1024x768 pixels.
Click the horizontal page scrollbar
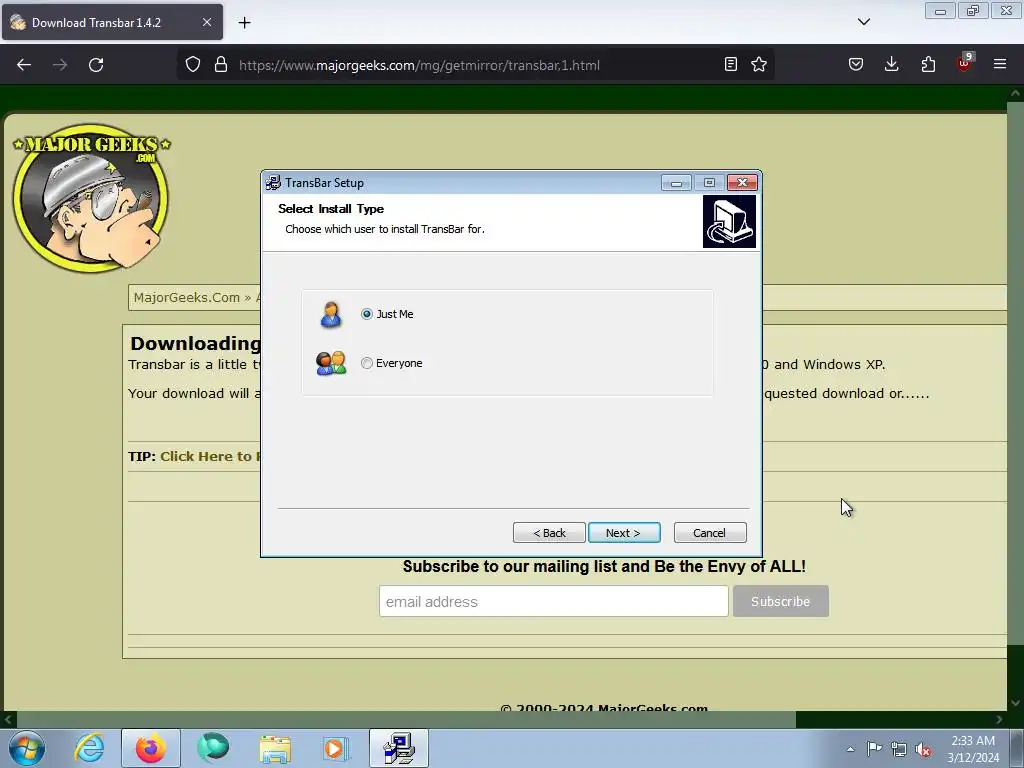coord(406,720)
